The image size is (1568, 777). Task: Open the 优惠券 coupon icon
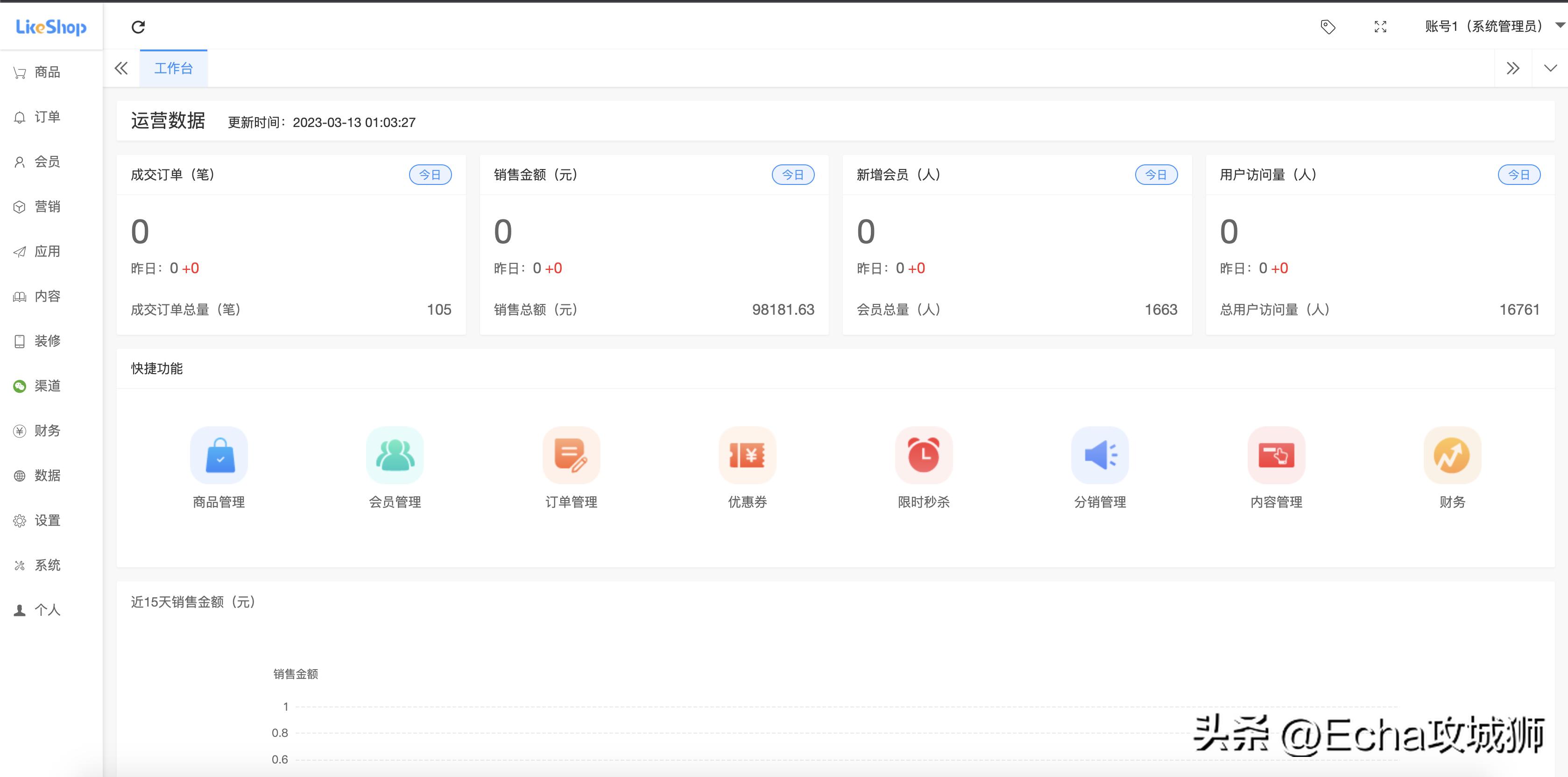(x=747, y=455)
